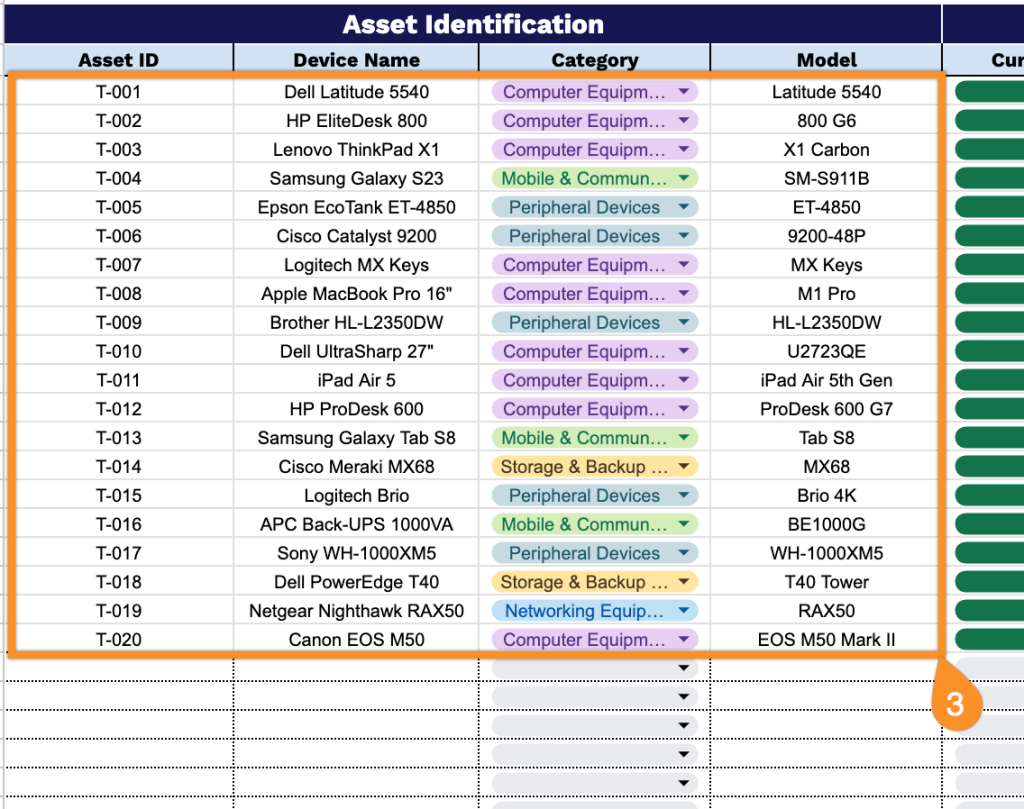This screenshot has height=809, width=1024.
Task: Open the Category dropdown for Dell PowerEdge T40
Action: point(684,582)
